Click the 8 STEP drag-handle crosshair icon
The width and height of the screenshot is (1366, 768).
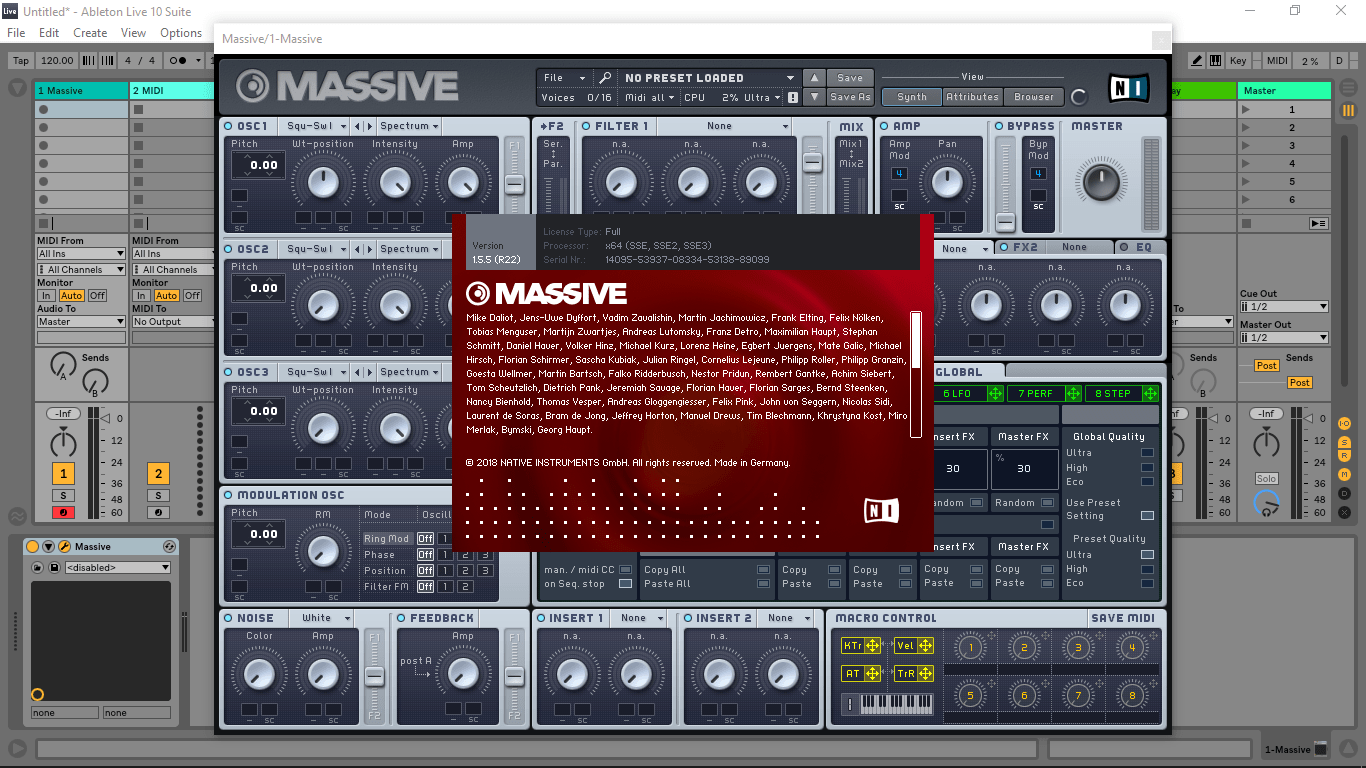1151,394
